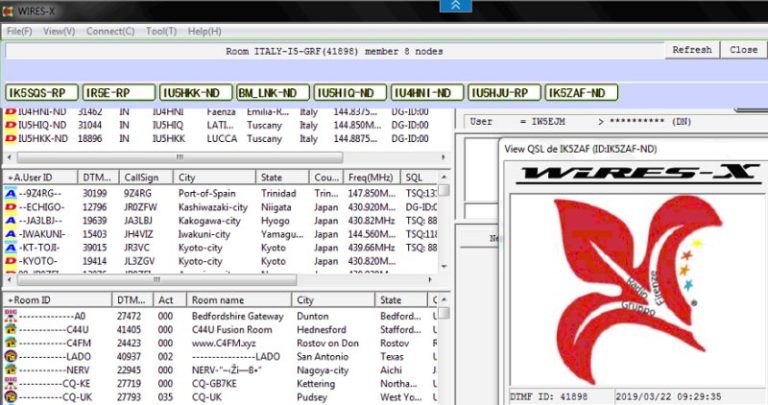Click room icon for NERV room
This screenshot has width=768, height=405.
point(10,370)
